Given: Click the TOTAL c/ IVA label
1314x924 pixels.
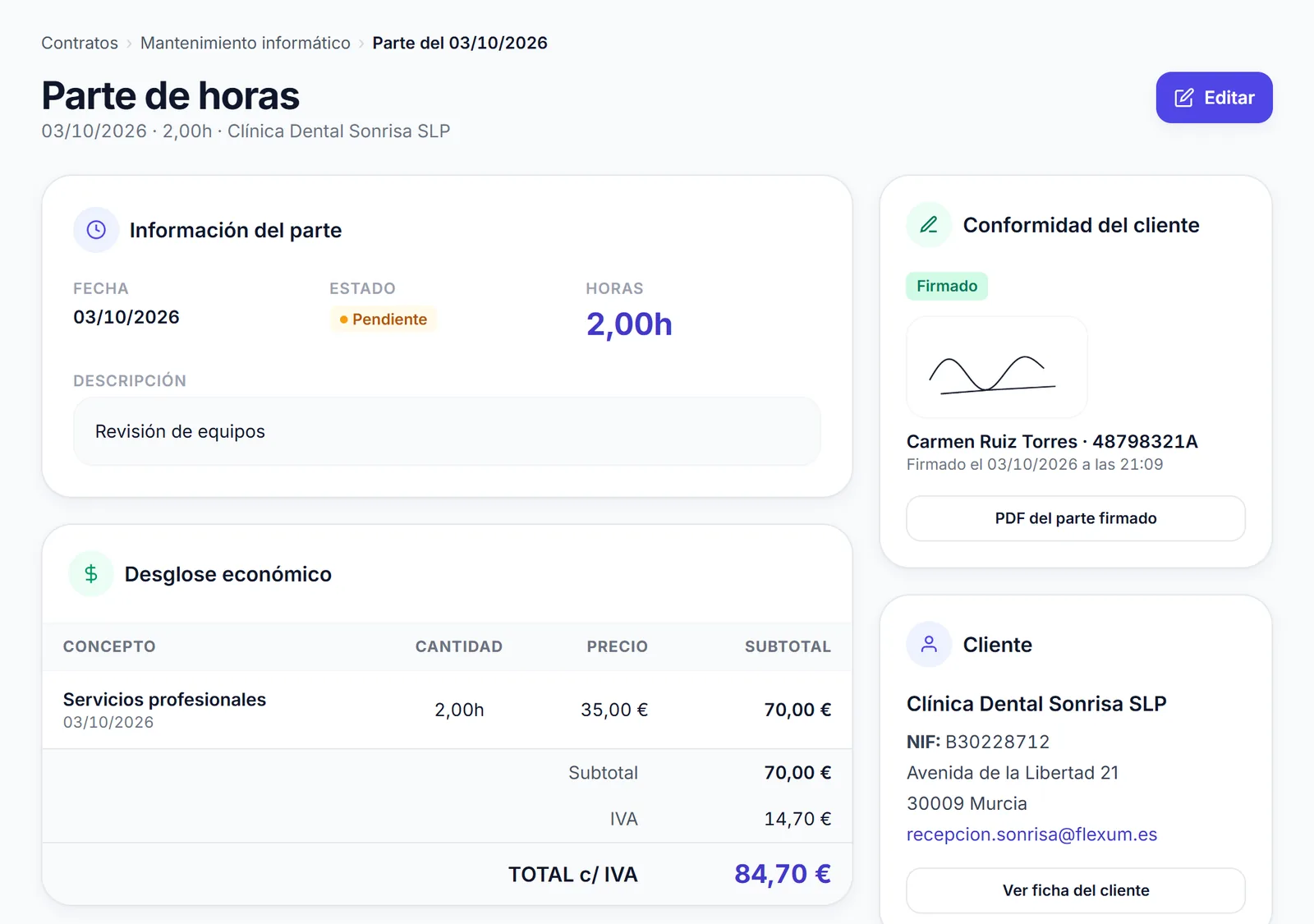Looking at the screenshot, I should (573, 875).
